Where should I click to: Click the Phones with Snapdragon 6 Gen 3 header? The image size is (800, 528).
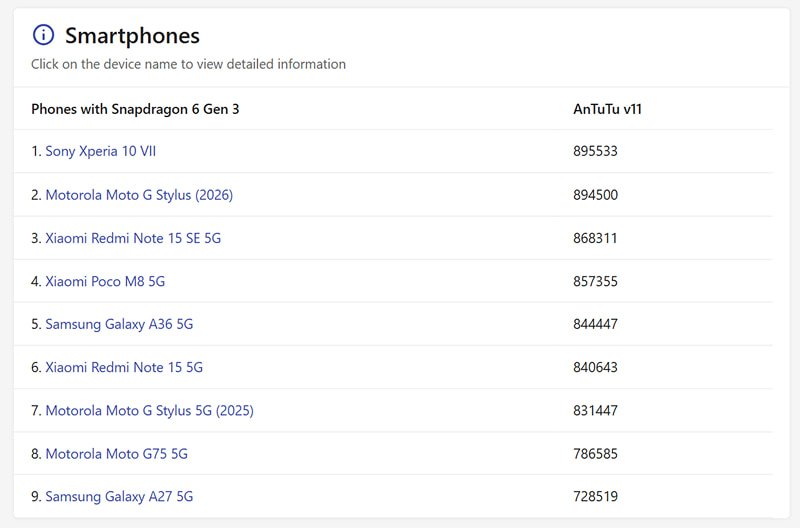coord(135,109)
